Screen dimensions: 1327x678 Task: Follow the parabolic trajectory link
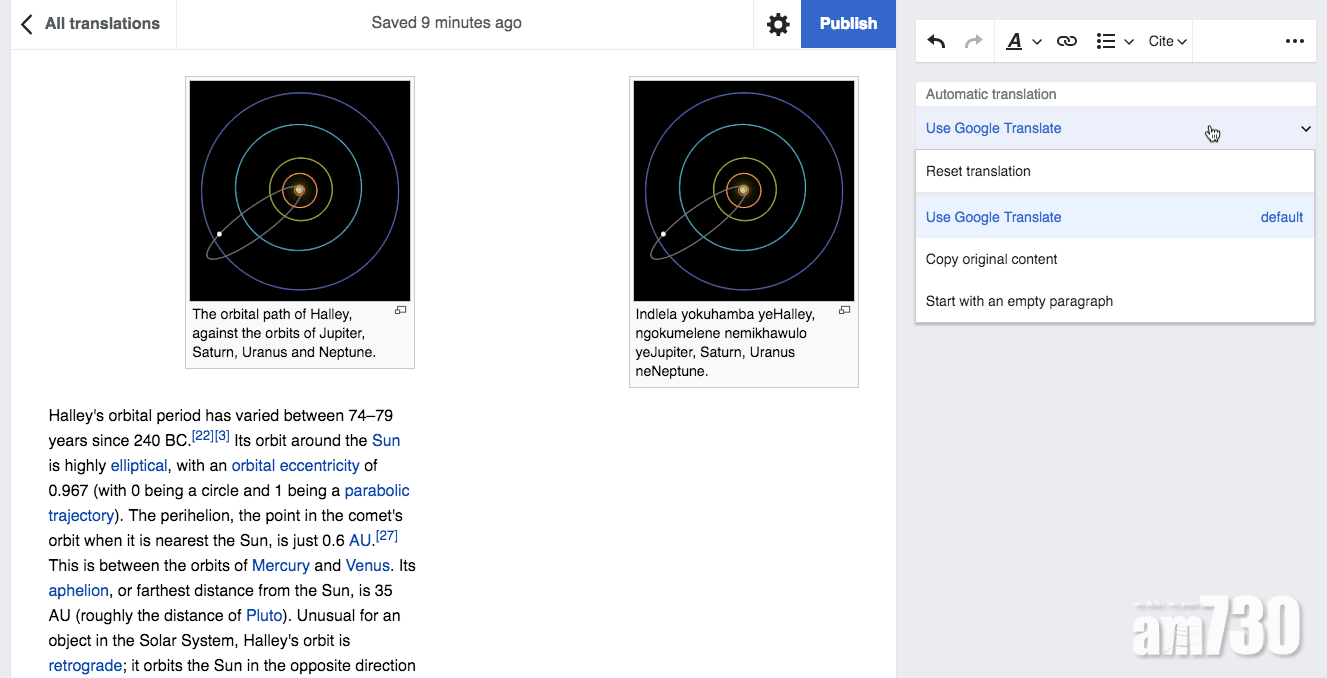(376, 490)
